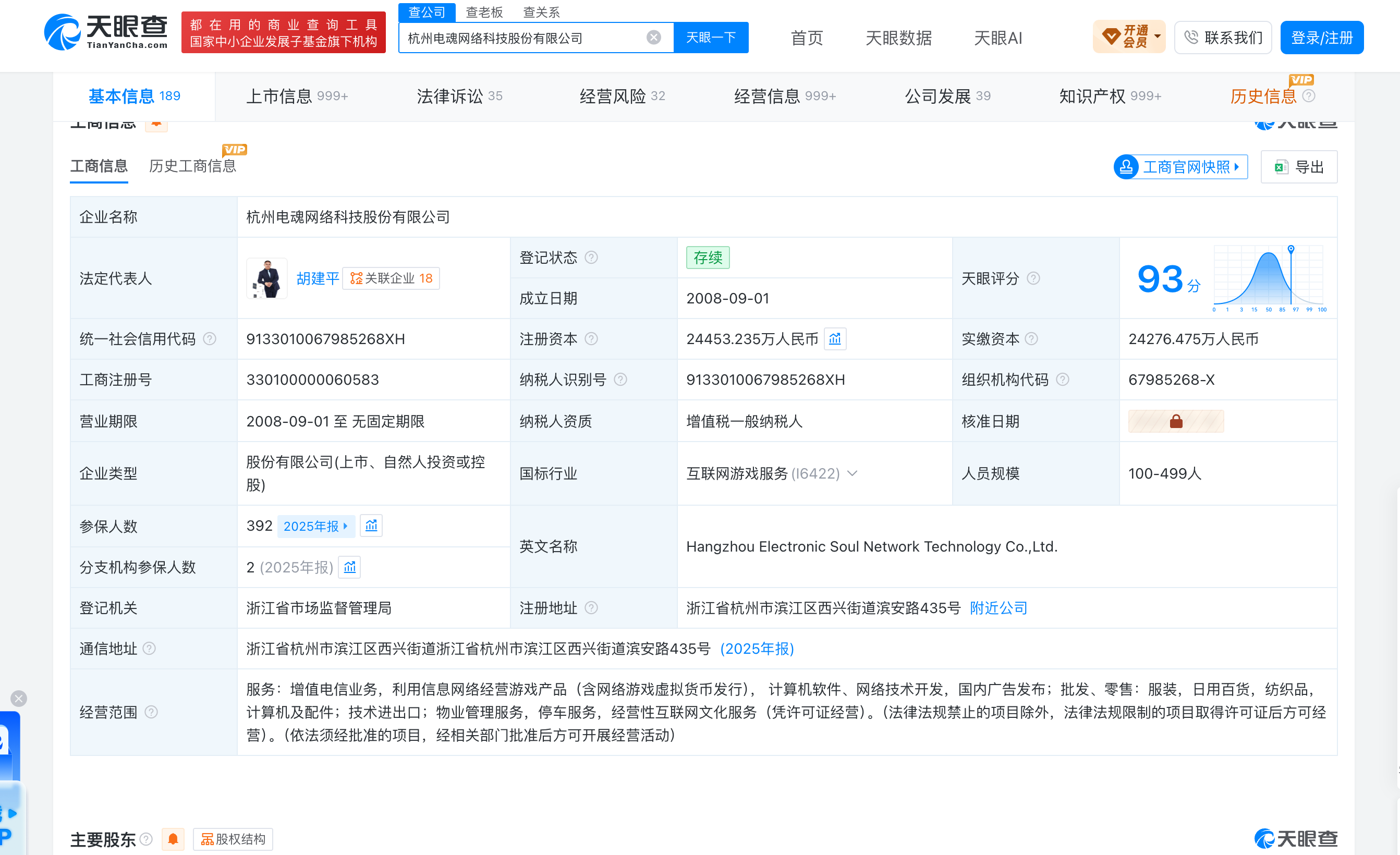This screenshot has width=1400, height=855.
Task: Open the 2025年报 report link
Action: [x=316, y=526]
